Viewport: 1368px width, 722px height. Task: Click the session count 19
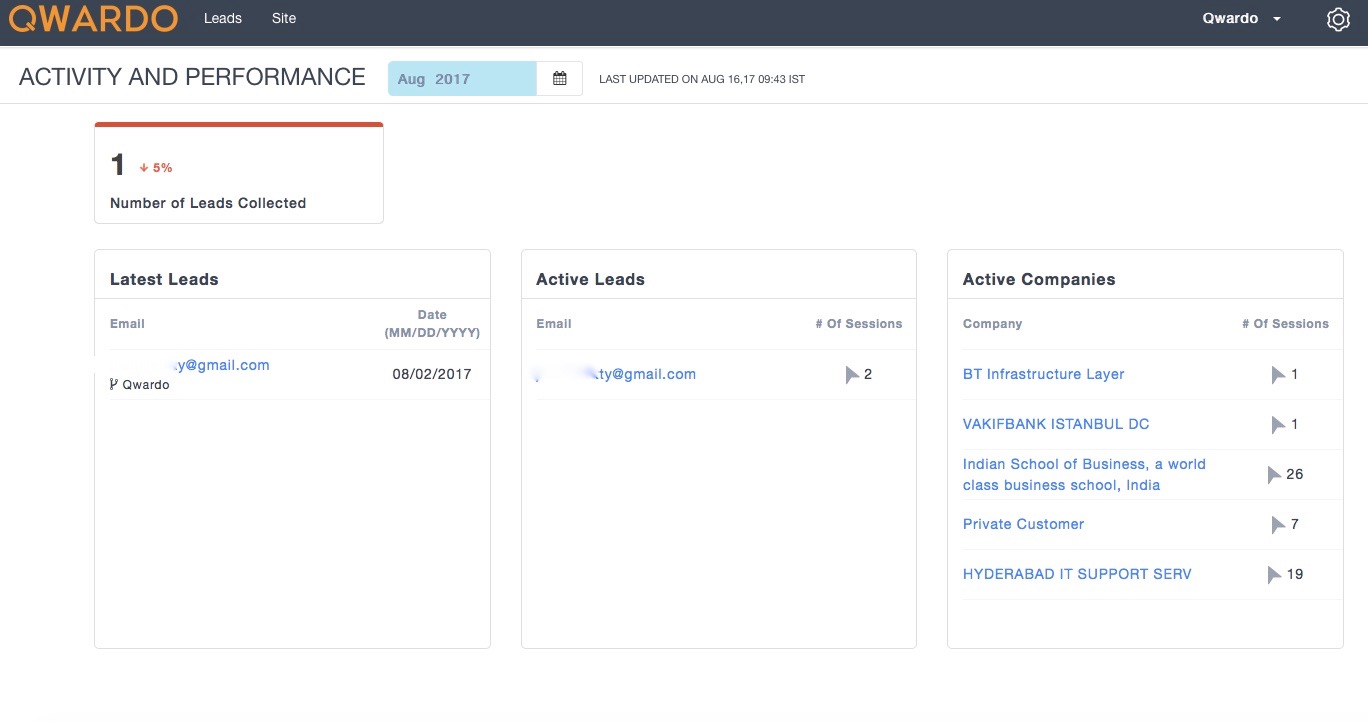tap(1295, 574)
